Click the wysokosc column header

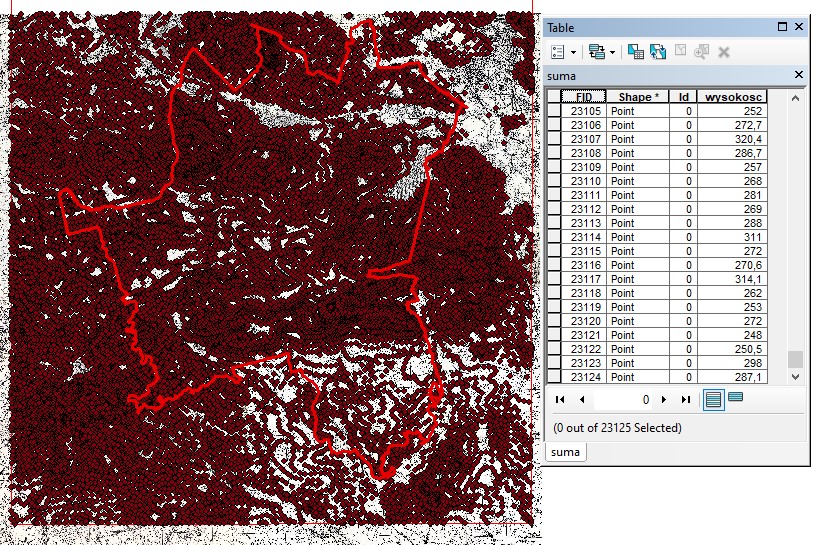734,97
